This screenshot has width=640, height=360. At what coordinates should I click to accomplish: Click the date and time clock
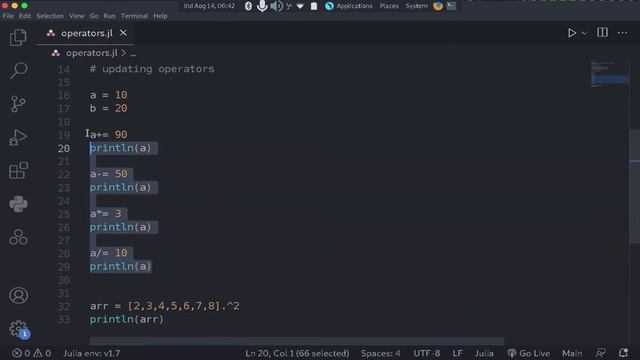click(x=209, y=6)
